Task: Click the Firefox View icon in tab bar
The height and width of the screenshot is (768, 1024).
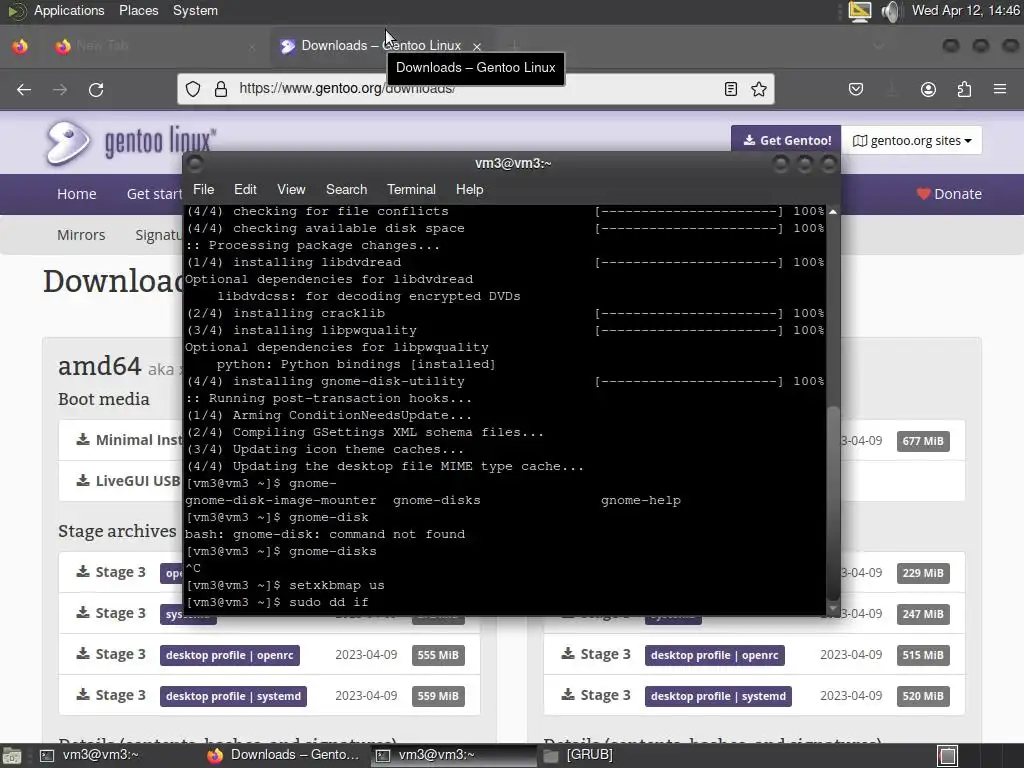Action: click(20, 46)
